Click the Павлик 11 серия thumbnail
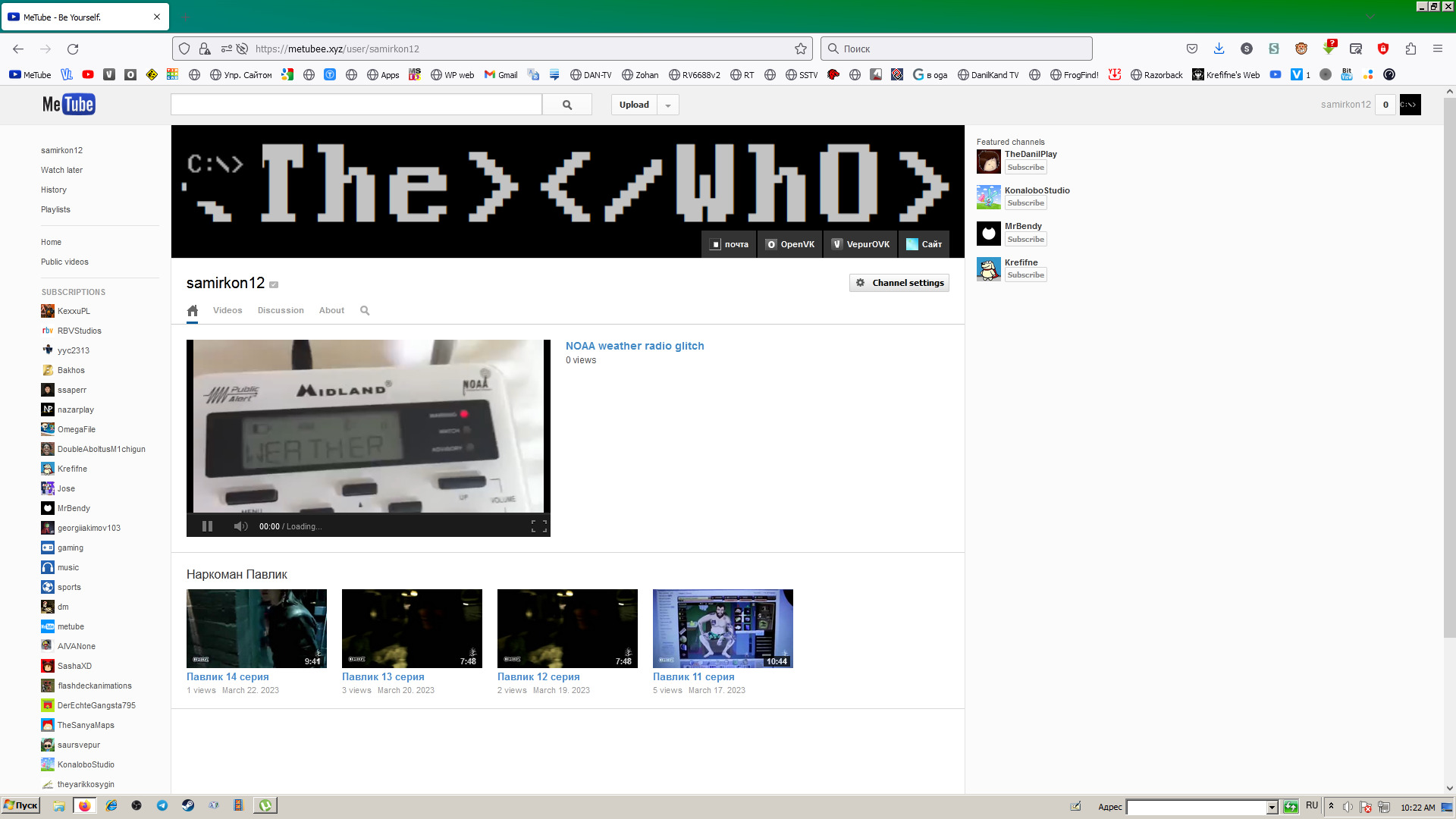Viewport: 1456px width, 819px height. point(723,628)
